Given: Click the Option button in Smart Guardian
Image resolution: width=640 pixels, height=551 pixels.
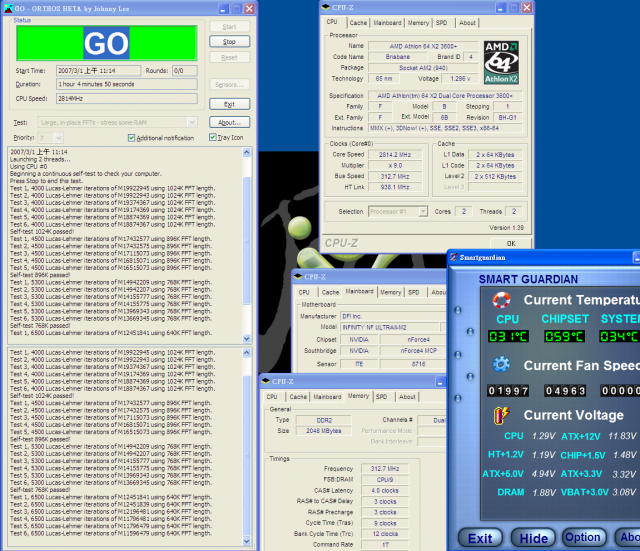Looking at the screenshot, I should click(x=582, y=538).
